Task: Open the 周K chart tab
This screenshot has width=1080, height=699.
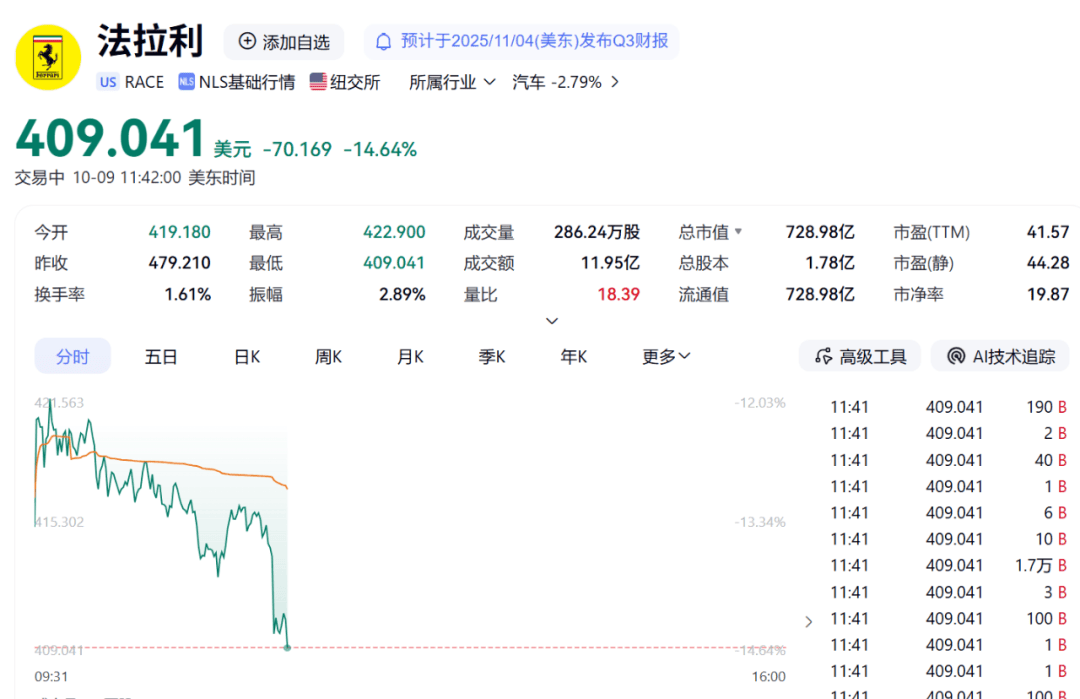Action: click(329, 356)
